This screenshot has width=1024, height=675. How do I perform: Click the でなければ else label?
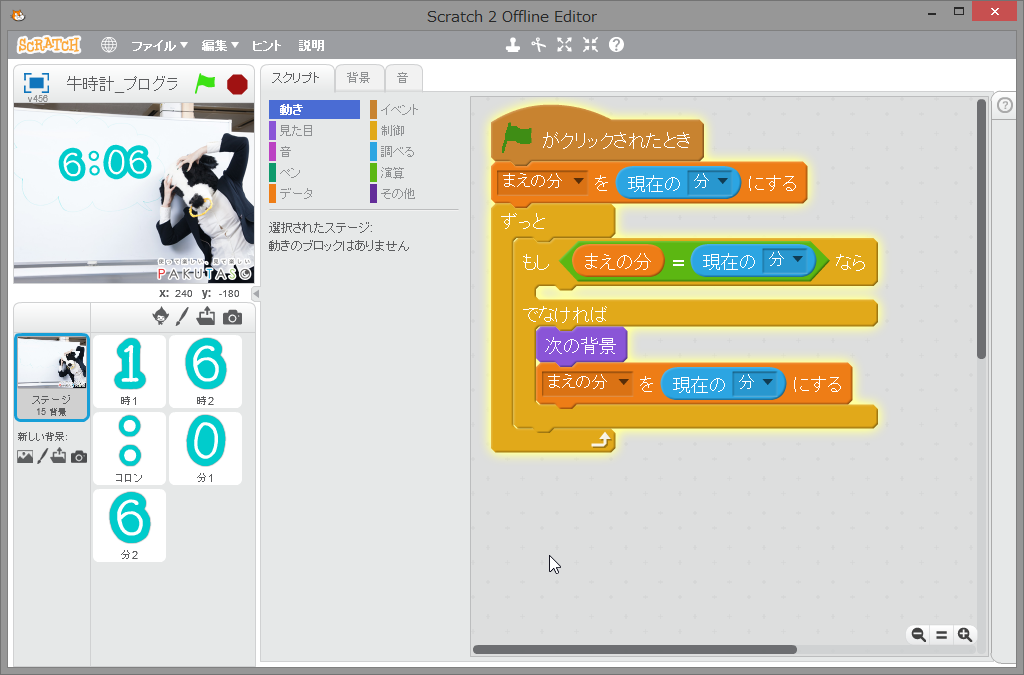[565, 315]
